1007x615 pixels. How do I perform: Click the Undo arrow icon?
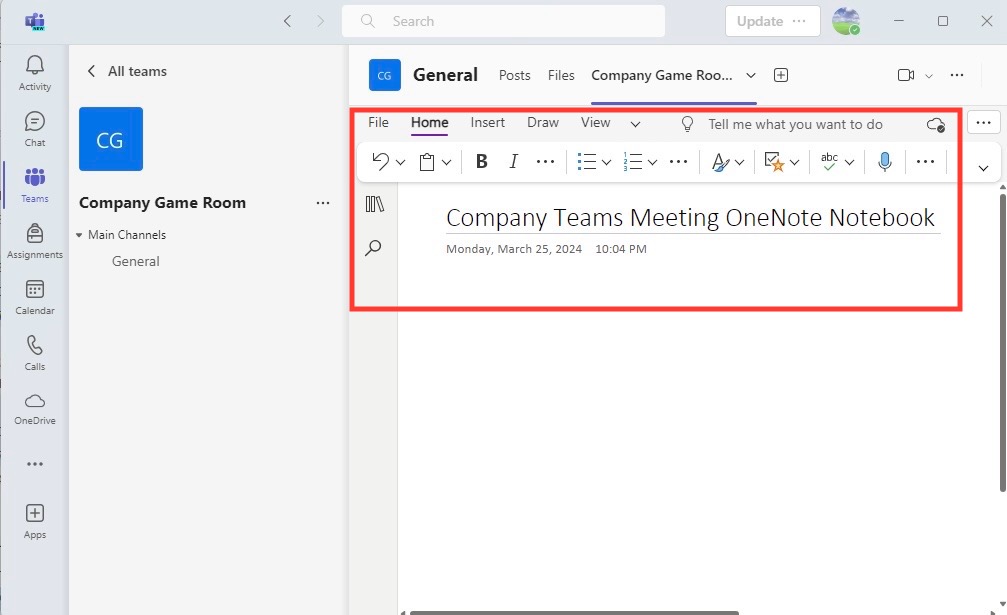pos(380,162)
